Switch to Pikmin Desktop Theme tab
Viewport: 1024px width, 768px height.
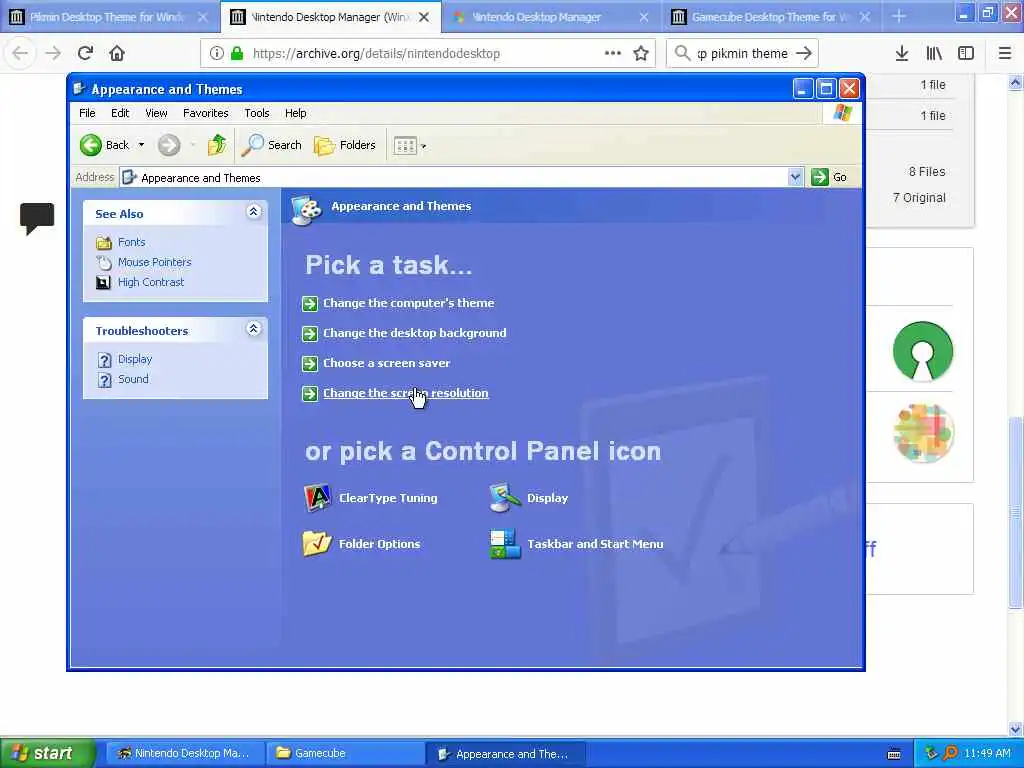(x=110, y=17)
